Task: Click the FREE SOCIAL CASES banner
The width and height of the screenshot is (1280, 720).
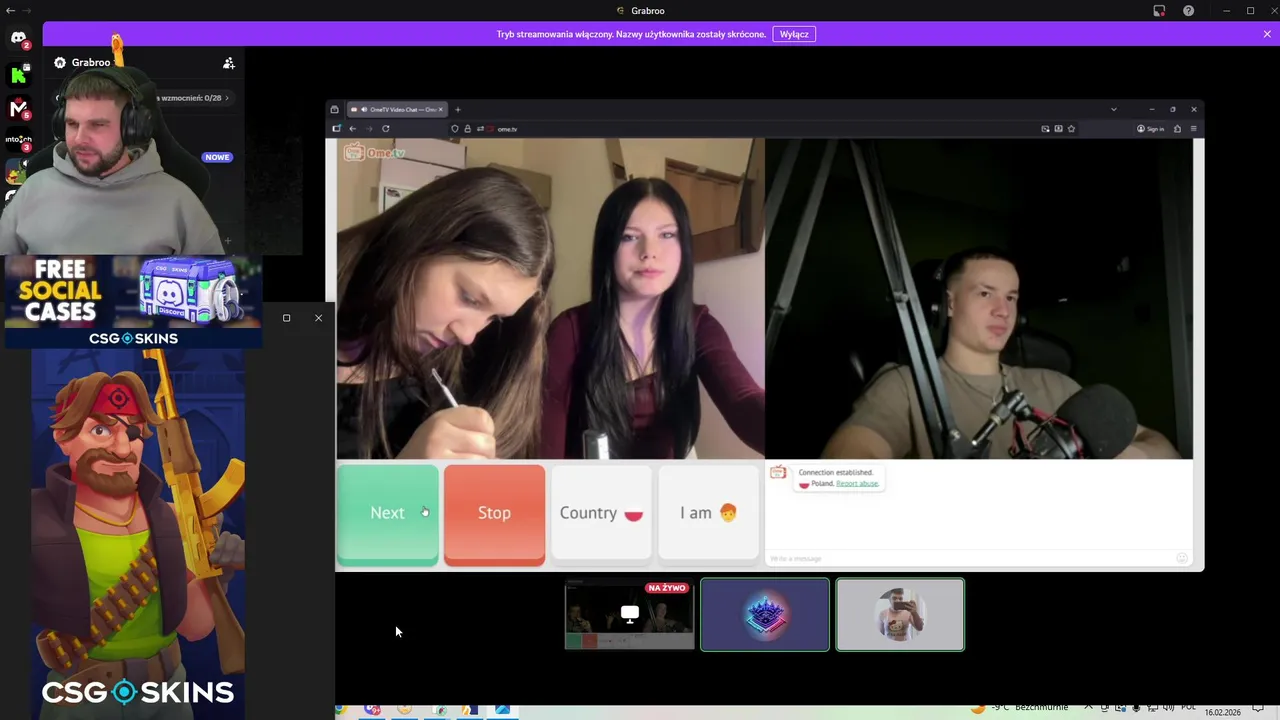Action: click(133, 302)
